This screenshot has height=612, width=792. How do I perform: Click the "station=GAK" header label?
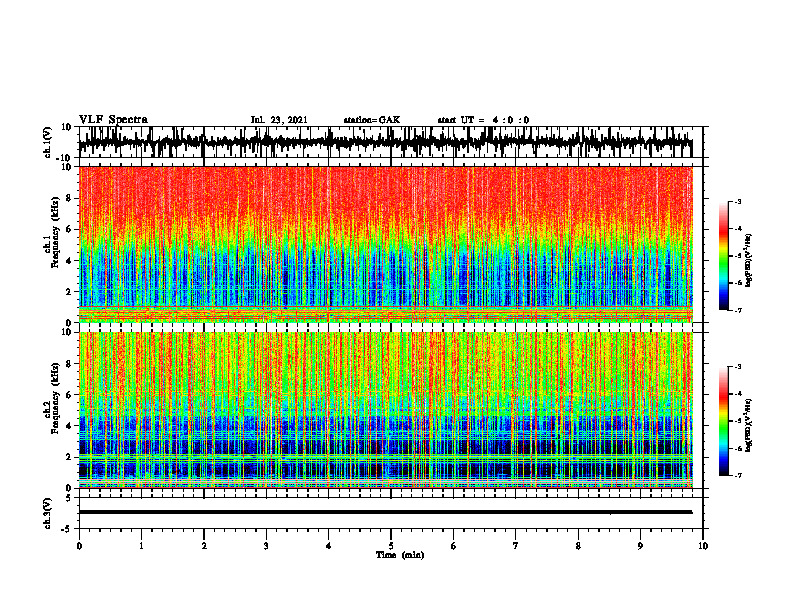372,120
